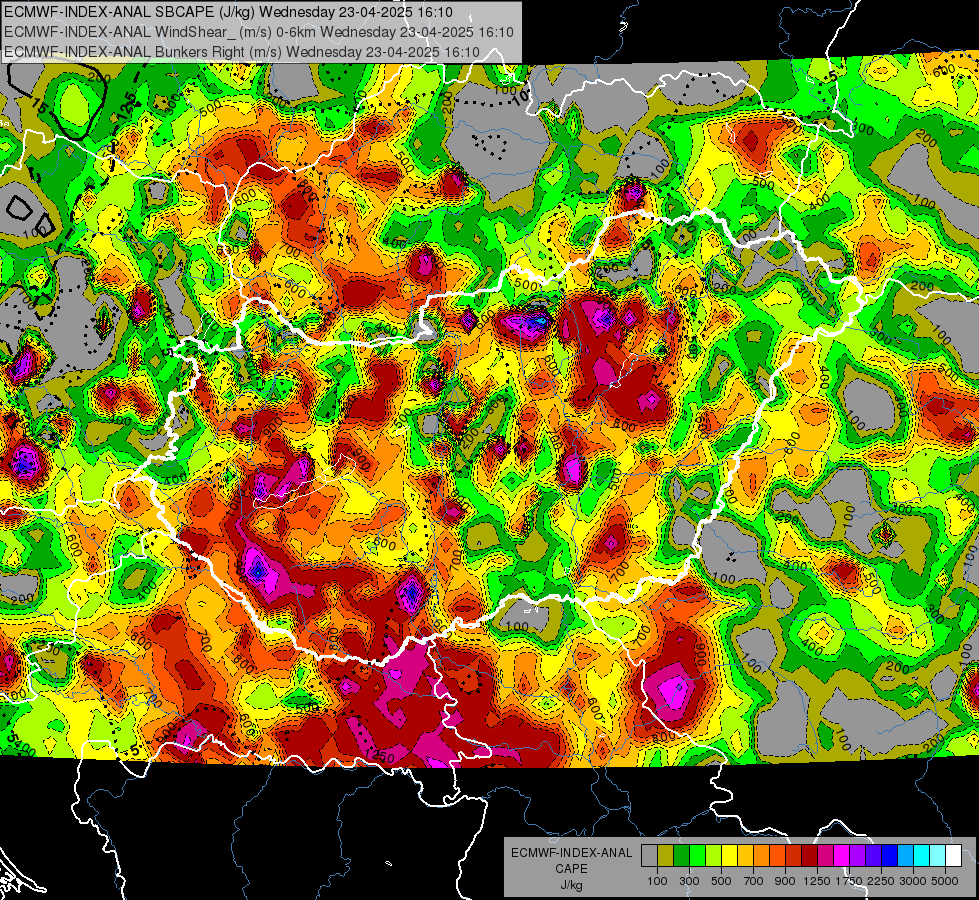This screenshot has height=900, width=979.
Task: Select the pure yellow swatch after 500
Action: [729, 856]
